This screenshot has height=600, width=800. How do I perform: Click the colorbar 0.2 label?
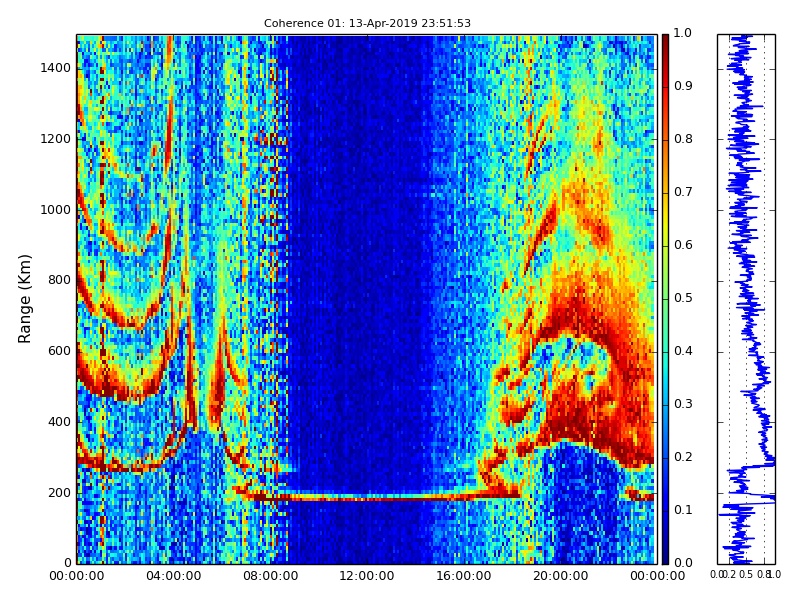(x=683, y=457)
